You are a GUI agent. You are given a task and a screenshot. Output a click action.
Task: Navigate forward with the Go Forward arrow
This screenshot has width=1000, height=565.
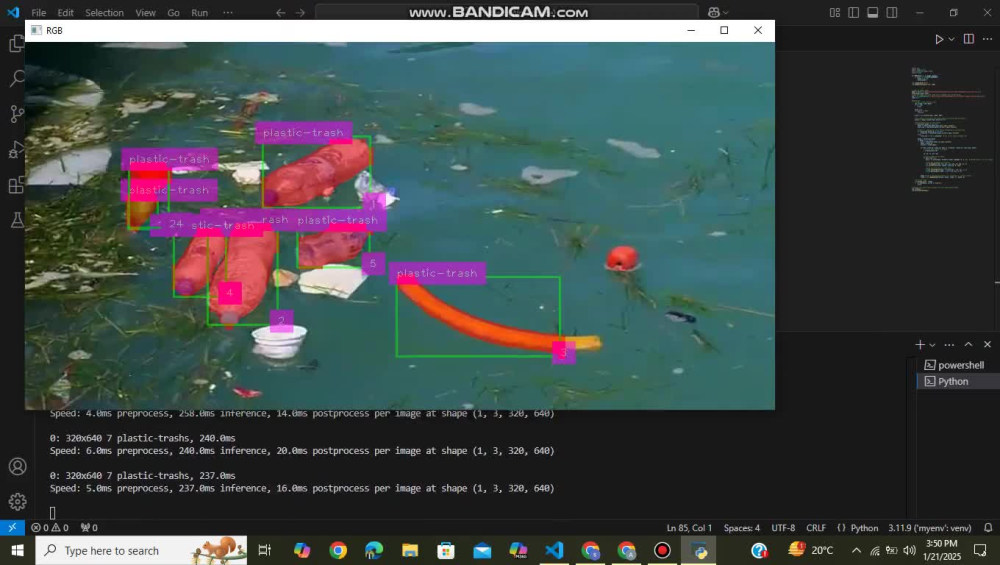(x=300, y=12)
